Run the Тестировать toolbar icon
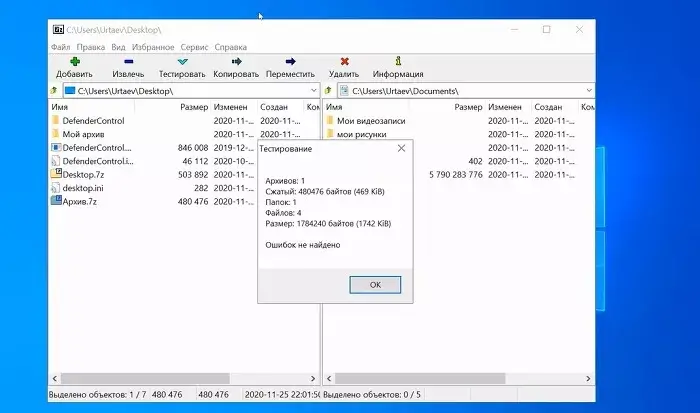The height and width of the screenshot is (413, 700). coord(182,61)
